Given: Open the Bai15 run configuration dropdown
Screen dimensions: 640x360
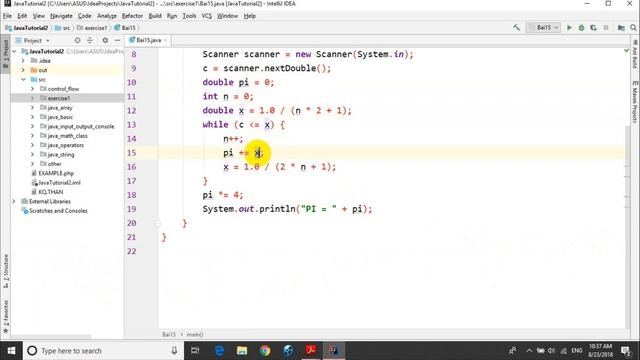Looking at the screenshot, I should 543,28.
